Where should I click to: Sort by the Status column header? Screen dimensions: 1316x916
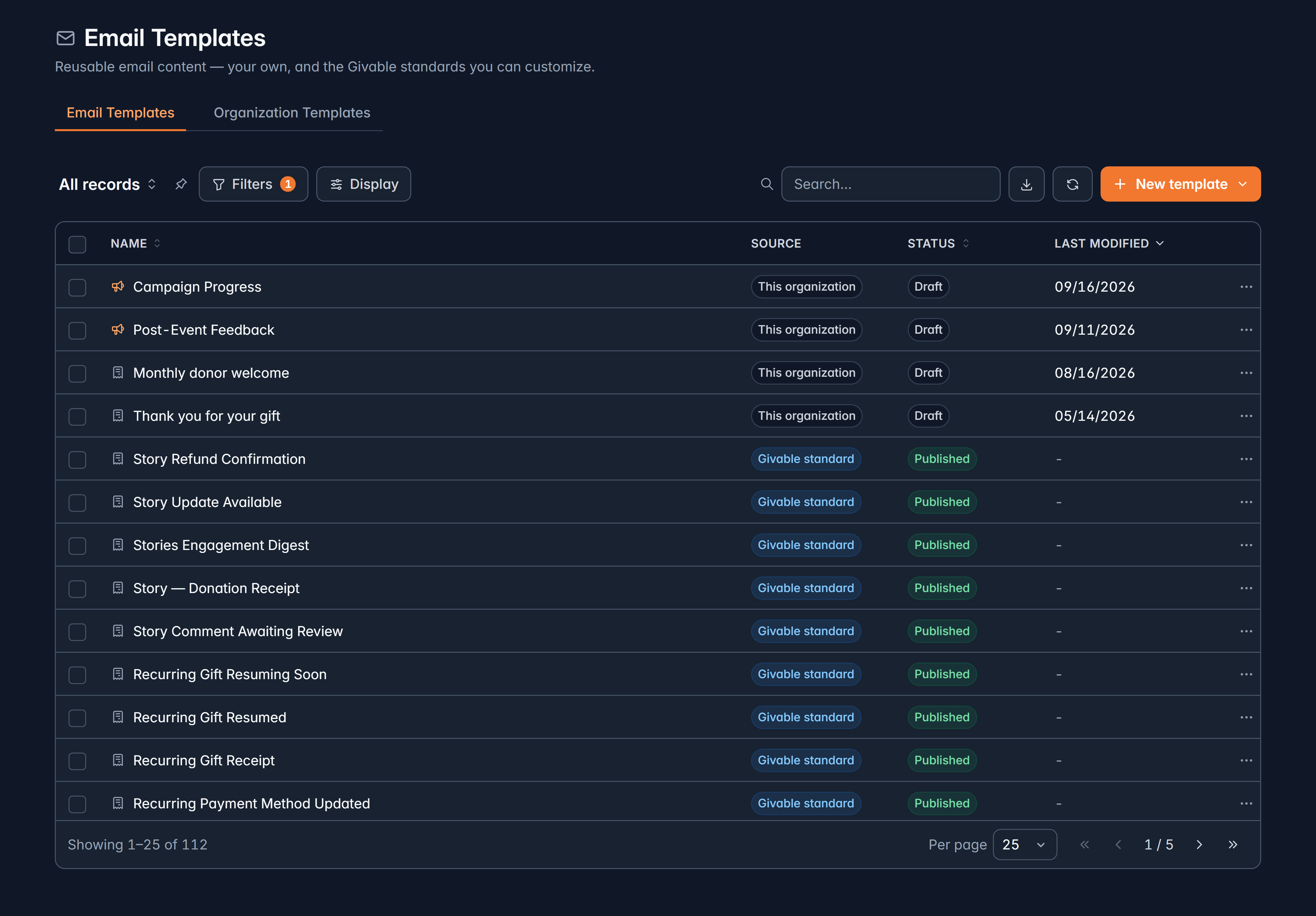pyautogui.click(x=938, y=243)
